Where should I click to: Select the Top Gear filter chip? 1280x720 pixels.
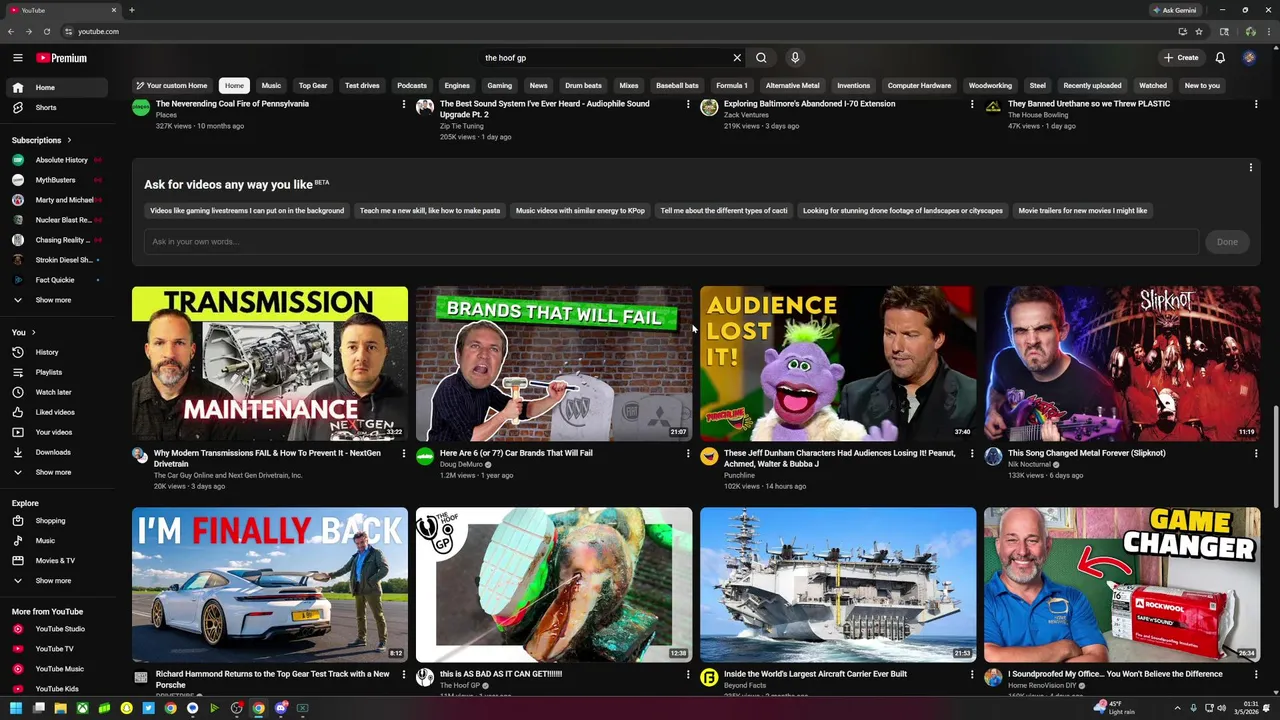click(313, 86)
